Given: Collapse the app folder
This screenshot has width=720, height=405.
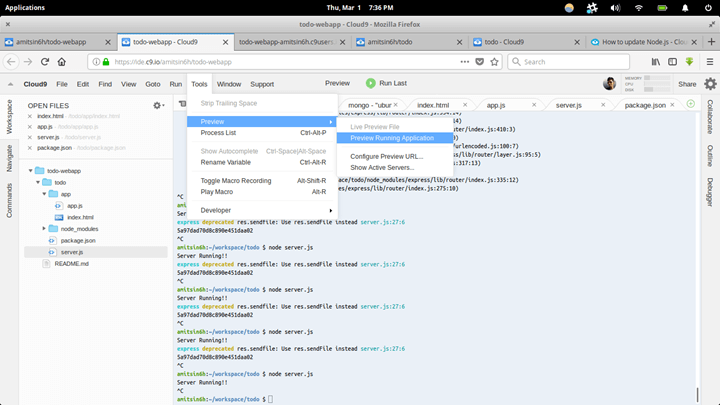Looking at the screenshot, I should (45, 194).
